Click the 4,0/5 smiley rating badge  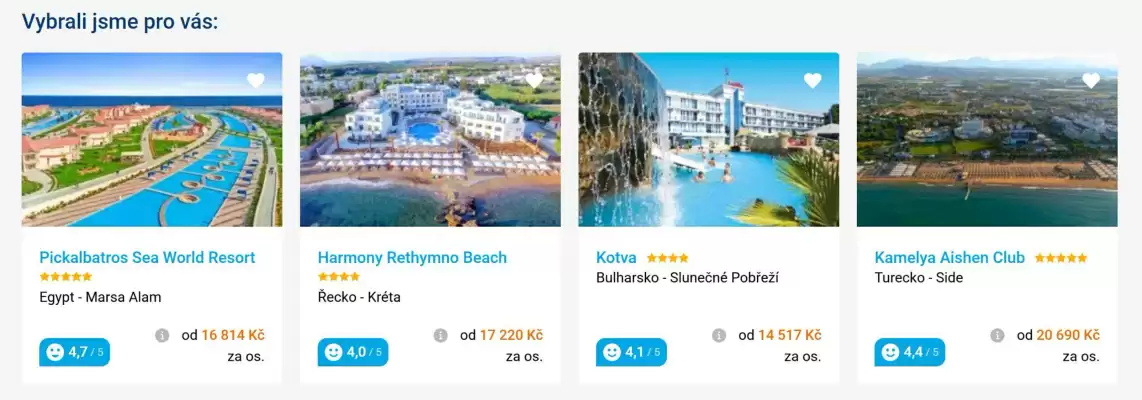coord(353,353)
